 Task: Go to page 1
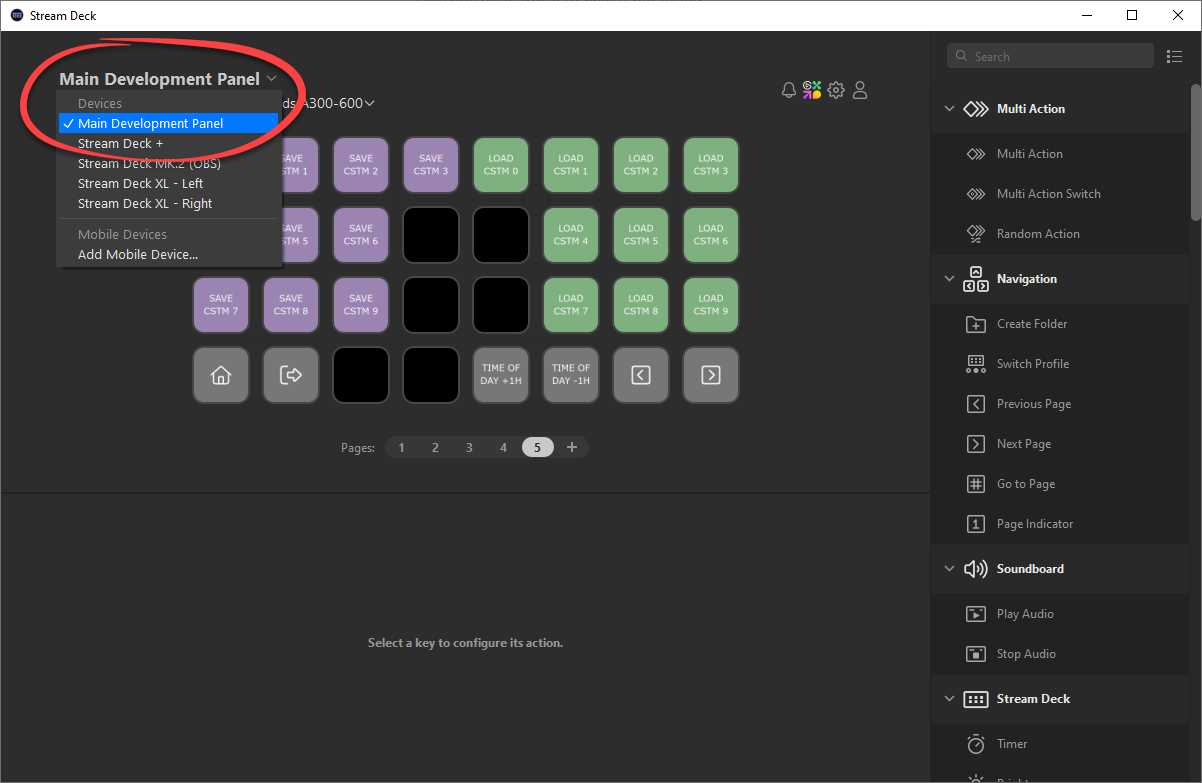point(402,448)
